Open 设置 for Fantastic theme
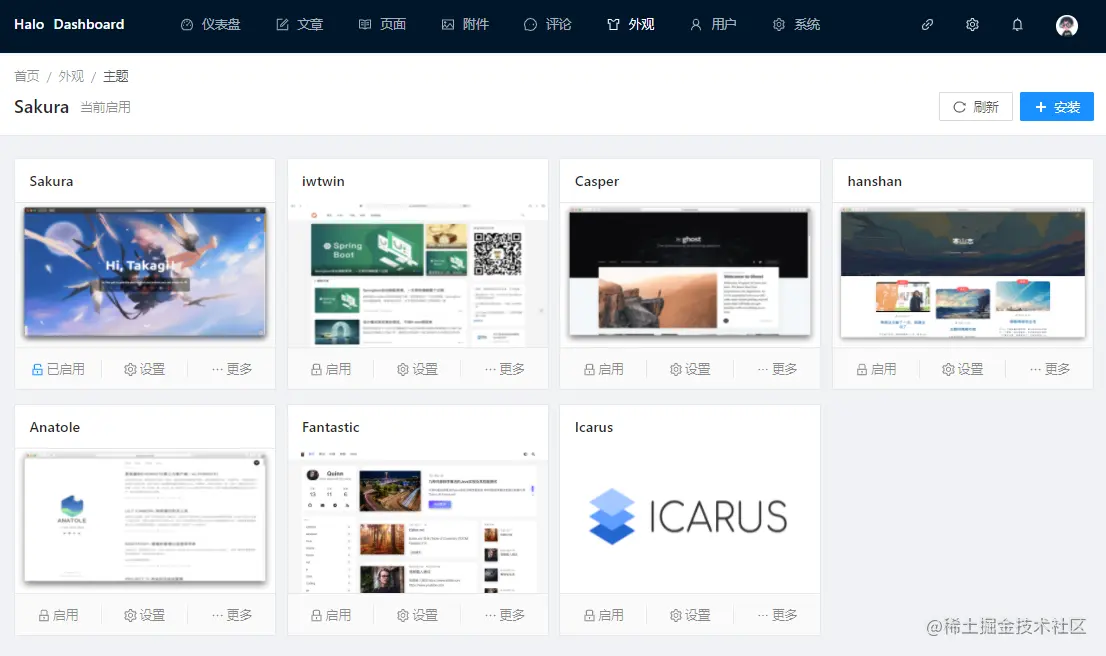Image resolution: width=1106 pixels, height=656 pixels. (418, 615)
